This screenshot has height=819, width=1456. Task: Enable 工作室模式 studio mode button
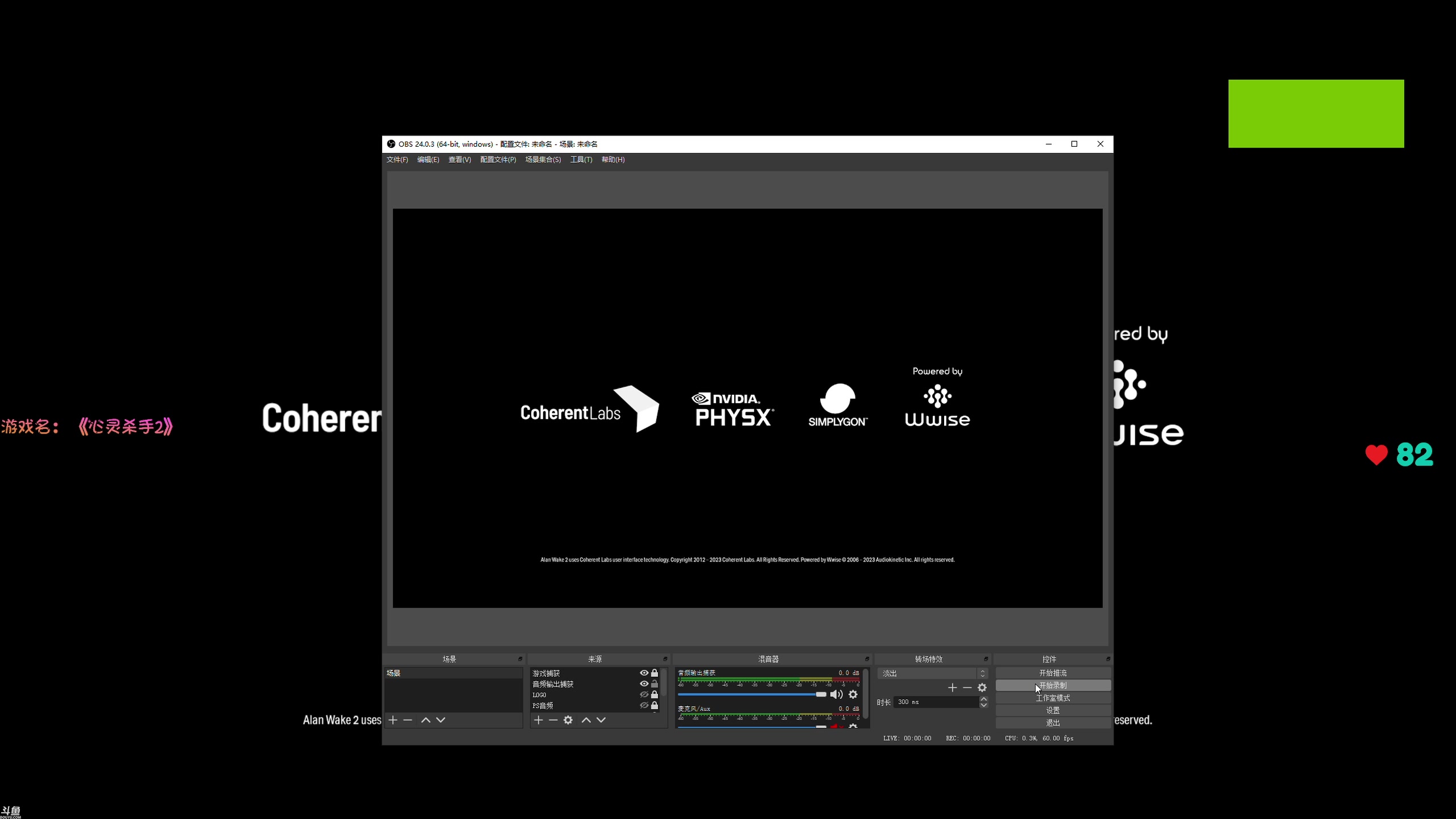point(1053,698)
